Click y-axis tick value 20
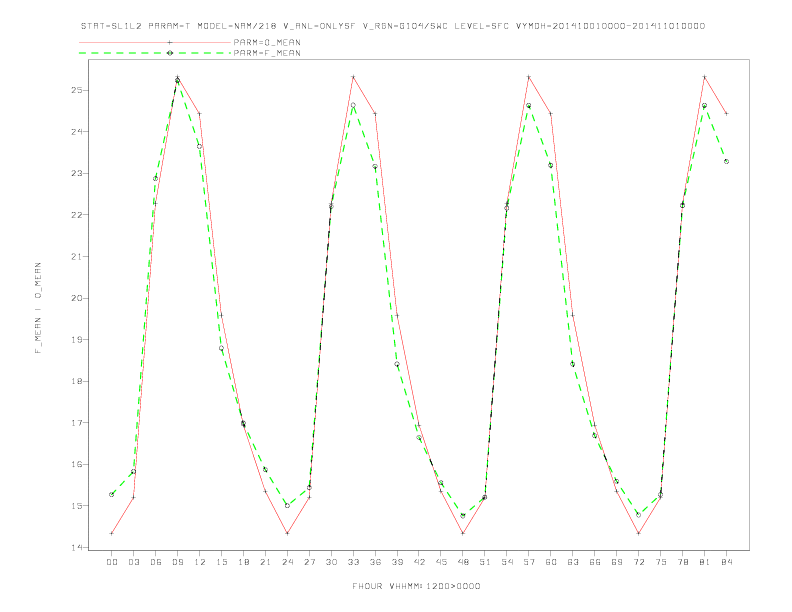This screenshot has height=612, width=792. (76, 298)
